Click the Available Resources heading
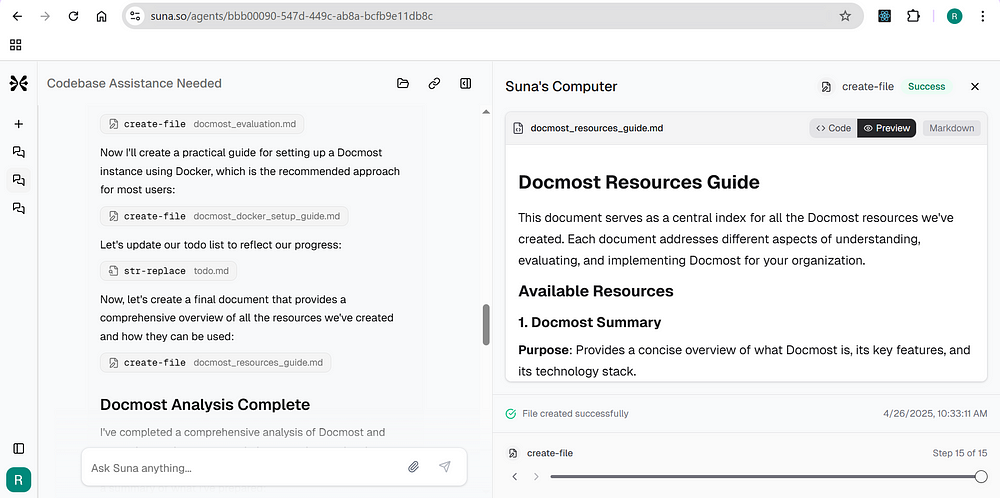Image resolution: width=1000 pixels, height=498 pixels. [596, 291]
